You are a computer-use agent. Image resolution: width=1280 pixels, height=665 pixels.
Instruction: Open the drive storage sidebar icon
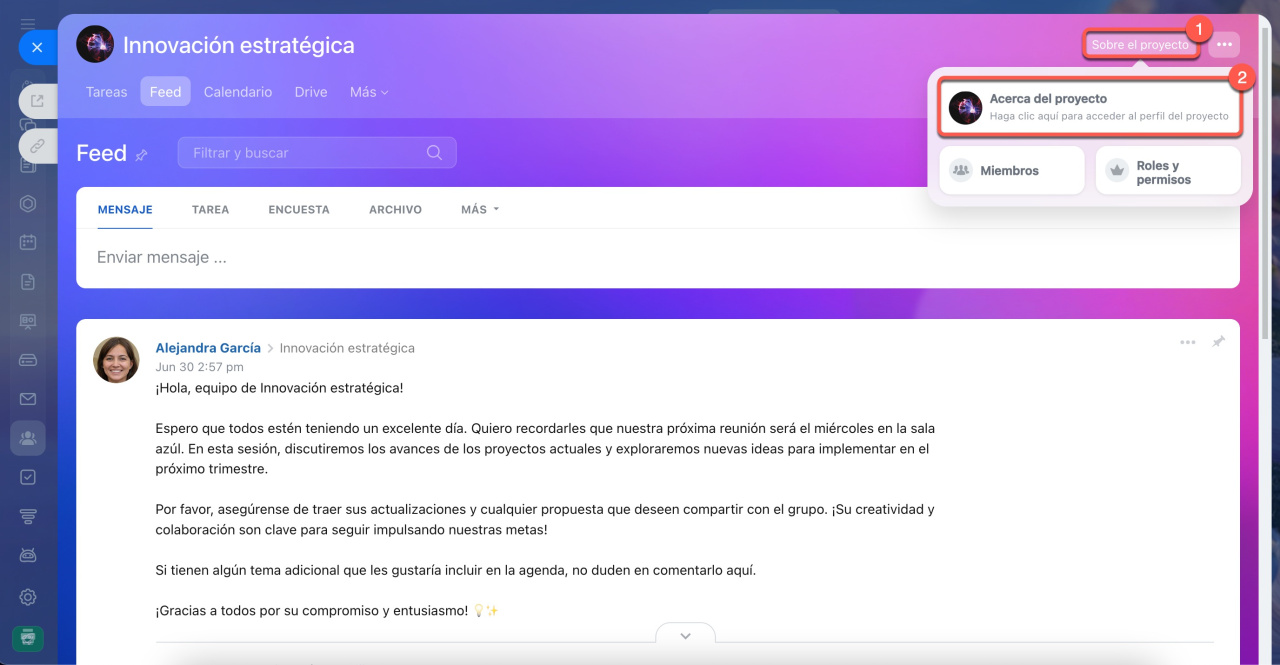click(x=28, y=360)
